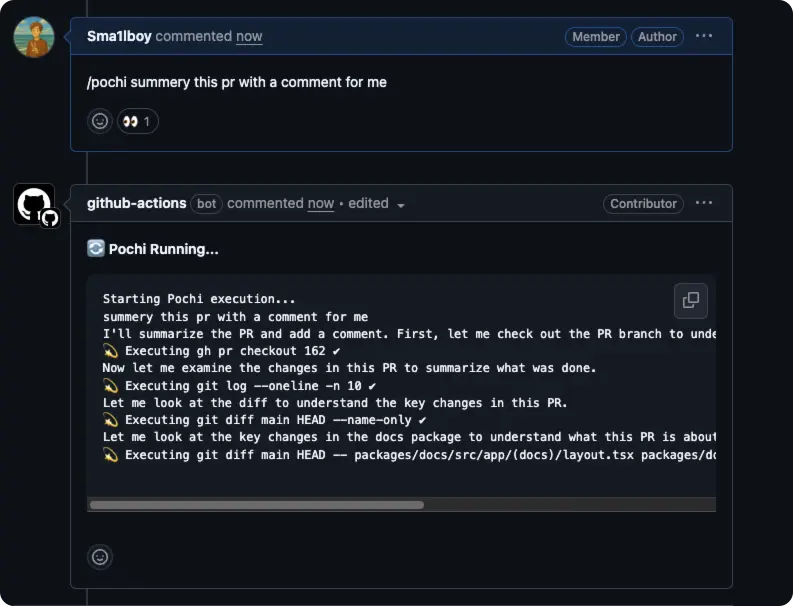The height and width of the screenshot is (606, 793).
Task: Click the Author badge label
Action: point(657,36)
